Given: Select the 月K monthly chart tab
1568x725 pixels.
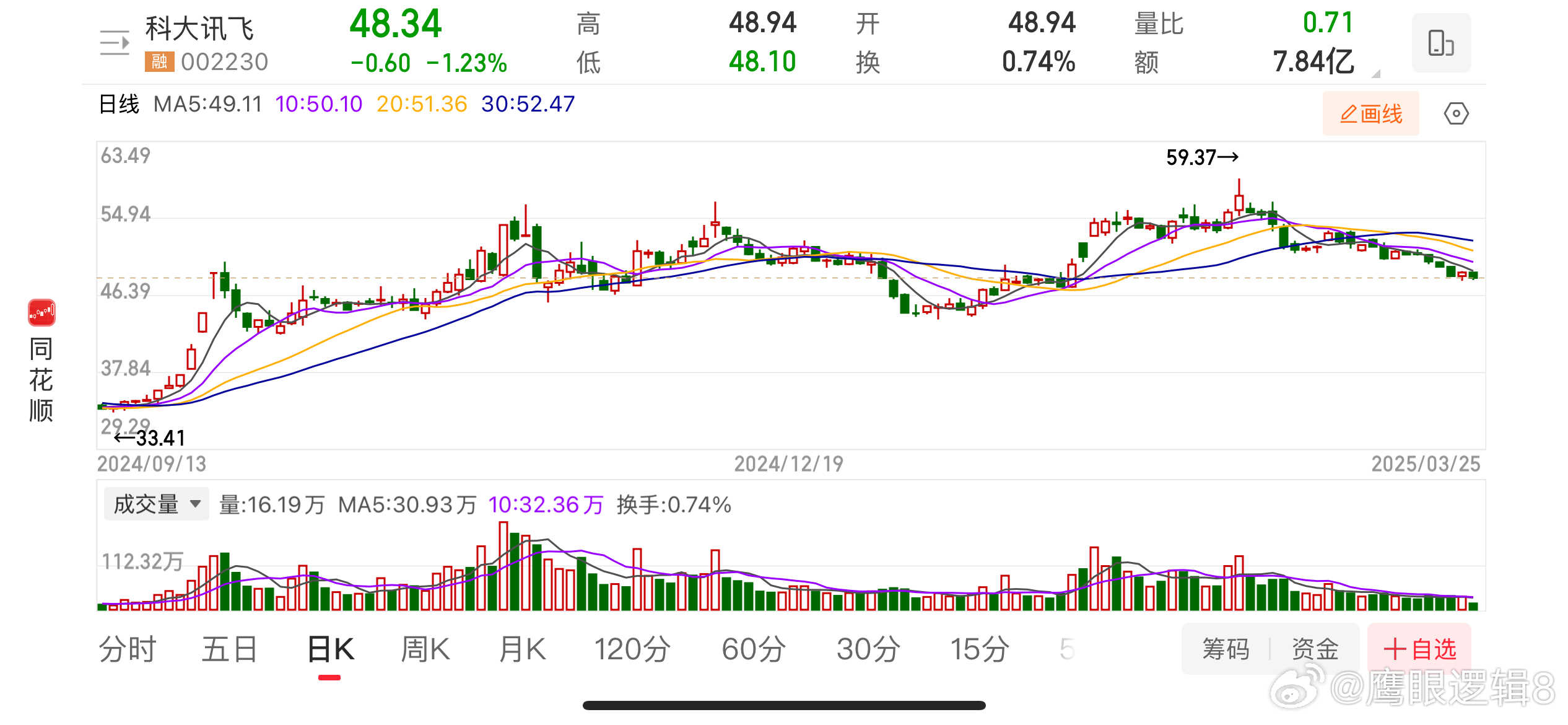Looking at the screenshot, I should [x=522, y=649].
